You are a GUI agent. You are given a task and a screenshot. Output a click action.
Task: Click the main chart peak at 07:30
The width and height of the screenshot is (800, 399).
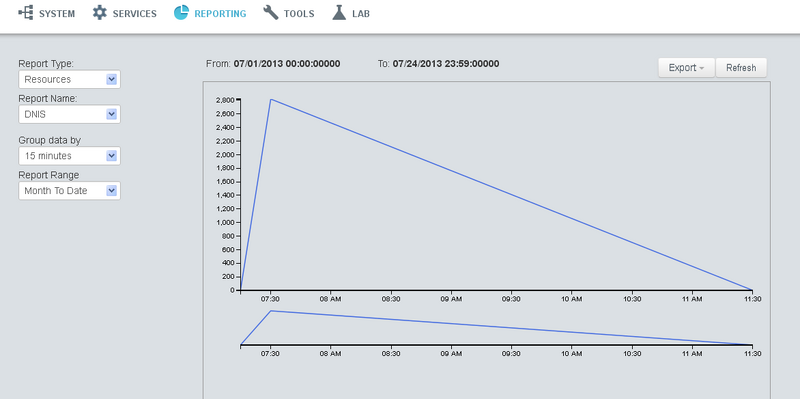[x=271, y=99]
